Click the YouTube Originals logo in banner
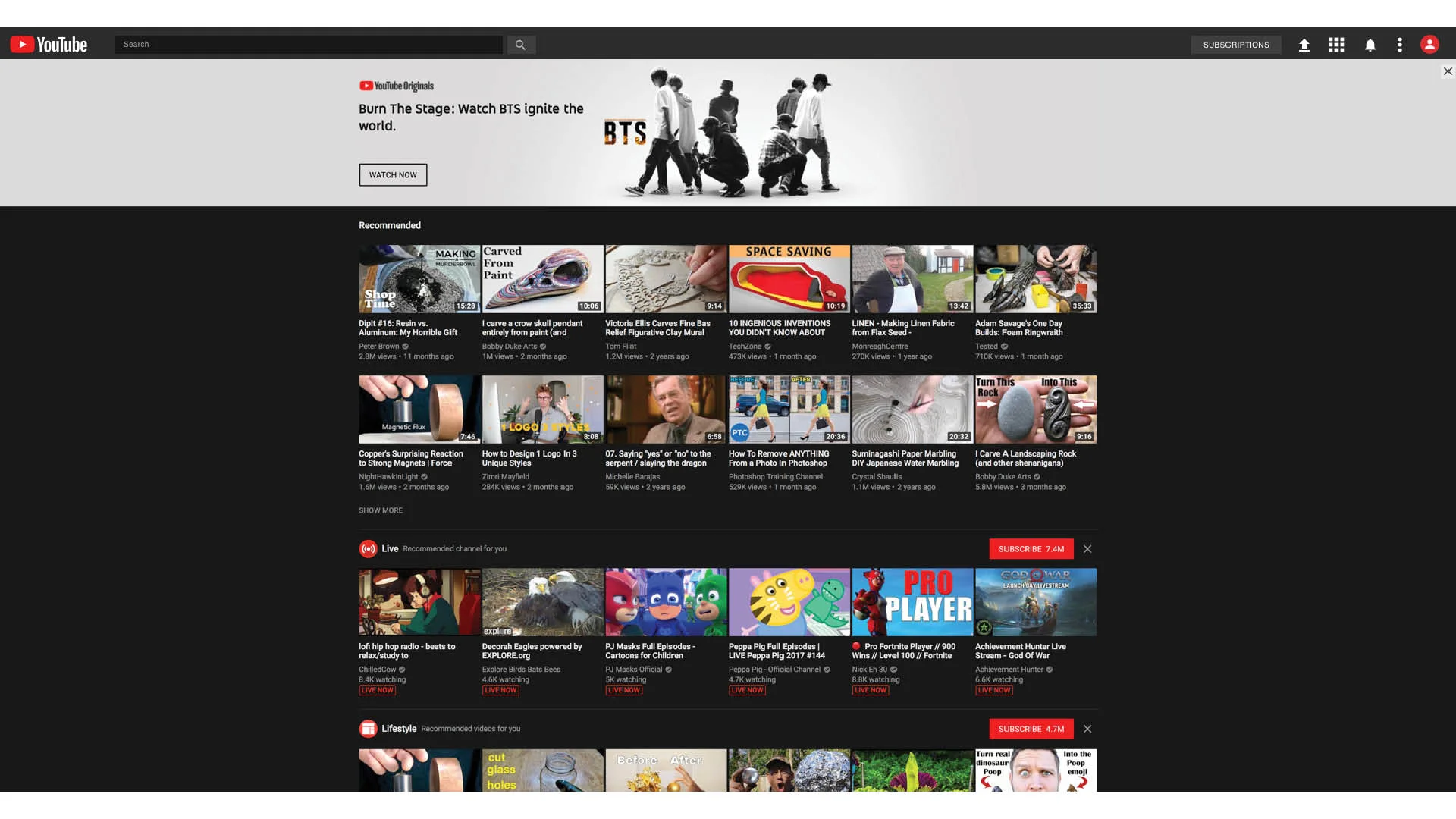The image size is (1456, 819). [396, 86]
